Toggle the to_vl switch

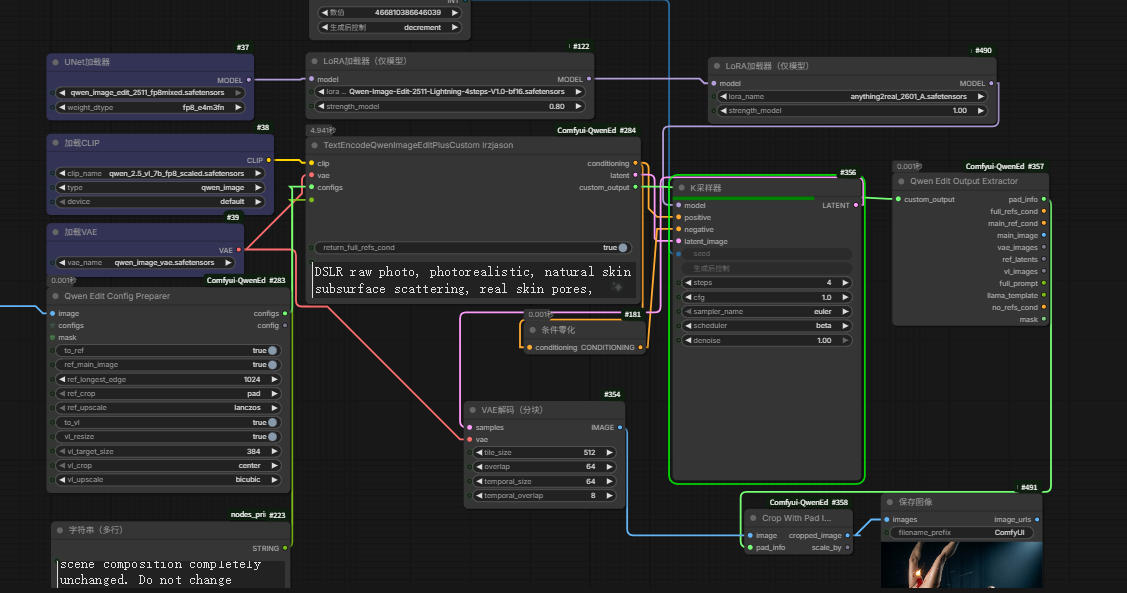(x=272, y=423)
